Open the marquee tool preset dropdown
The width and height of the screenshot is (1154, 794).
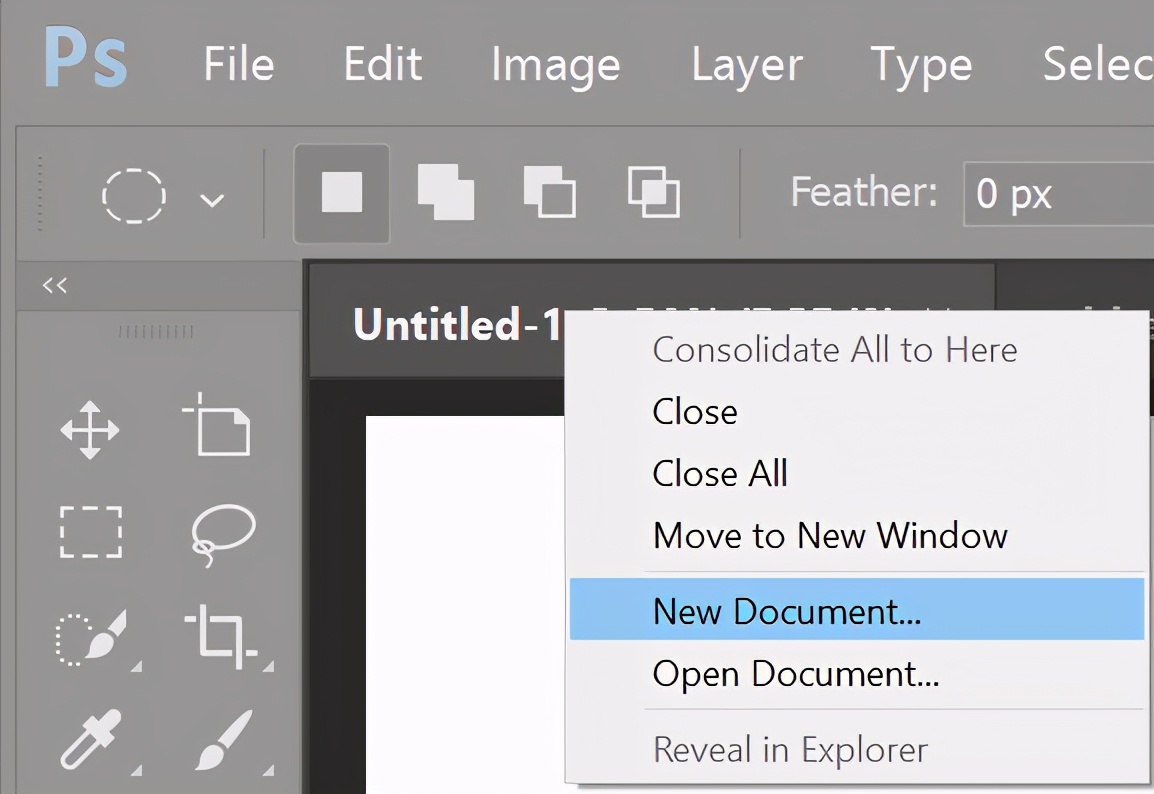pyautogui.click(x=211, y=198)
